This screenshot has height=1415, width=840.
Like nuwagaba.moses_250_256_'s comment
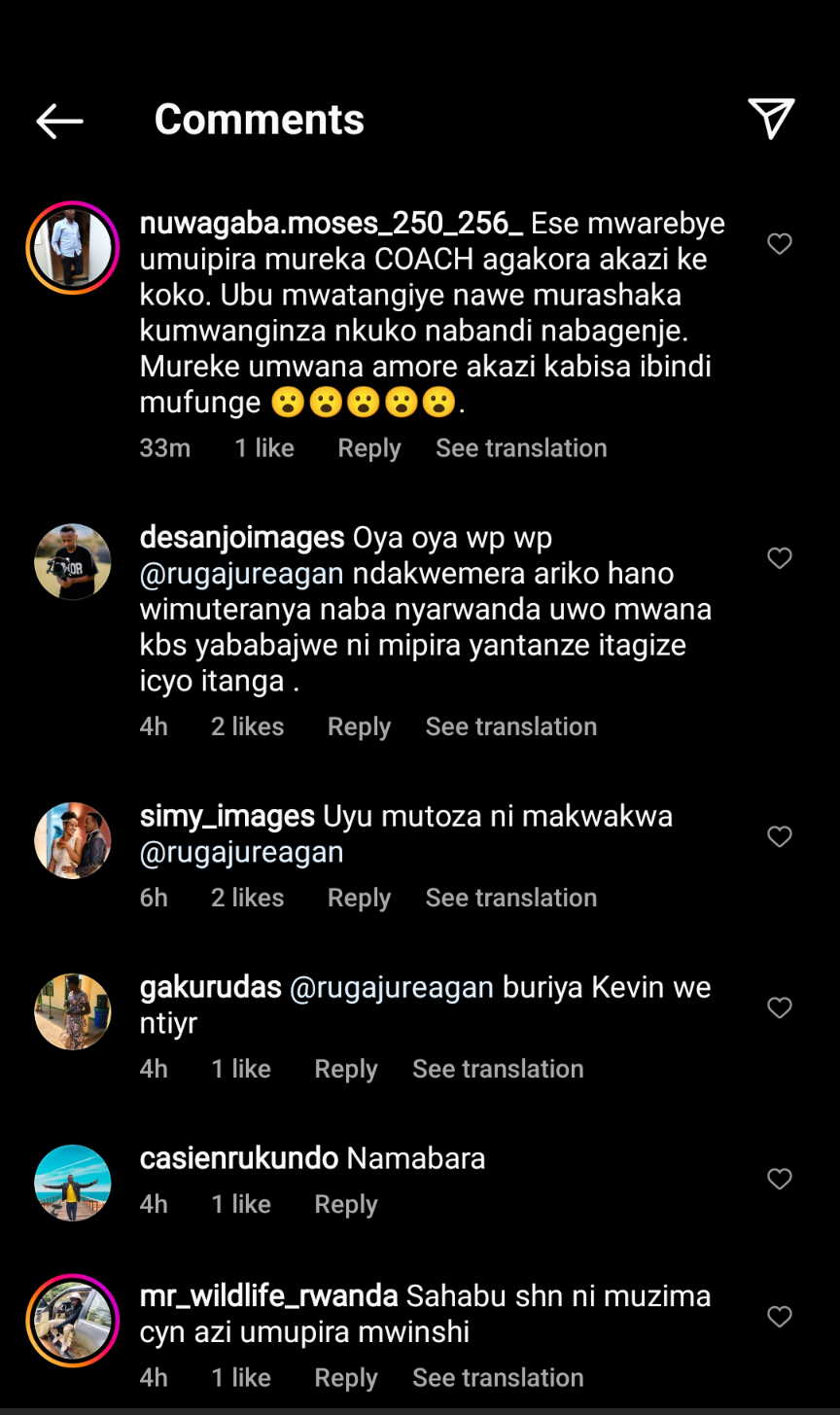pyautogui.click(x=780, y=244)
